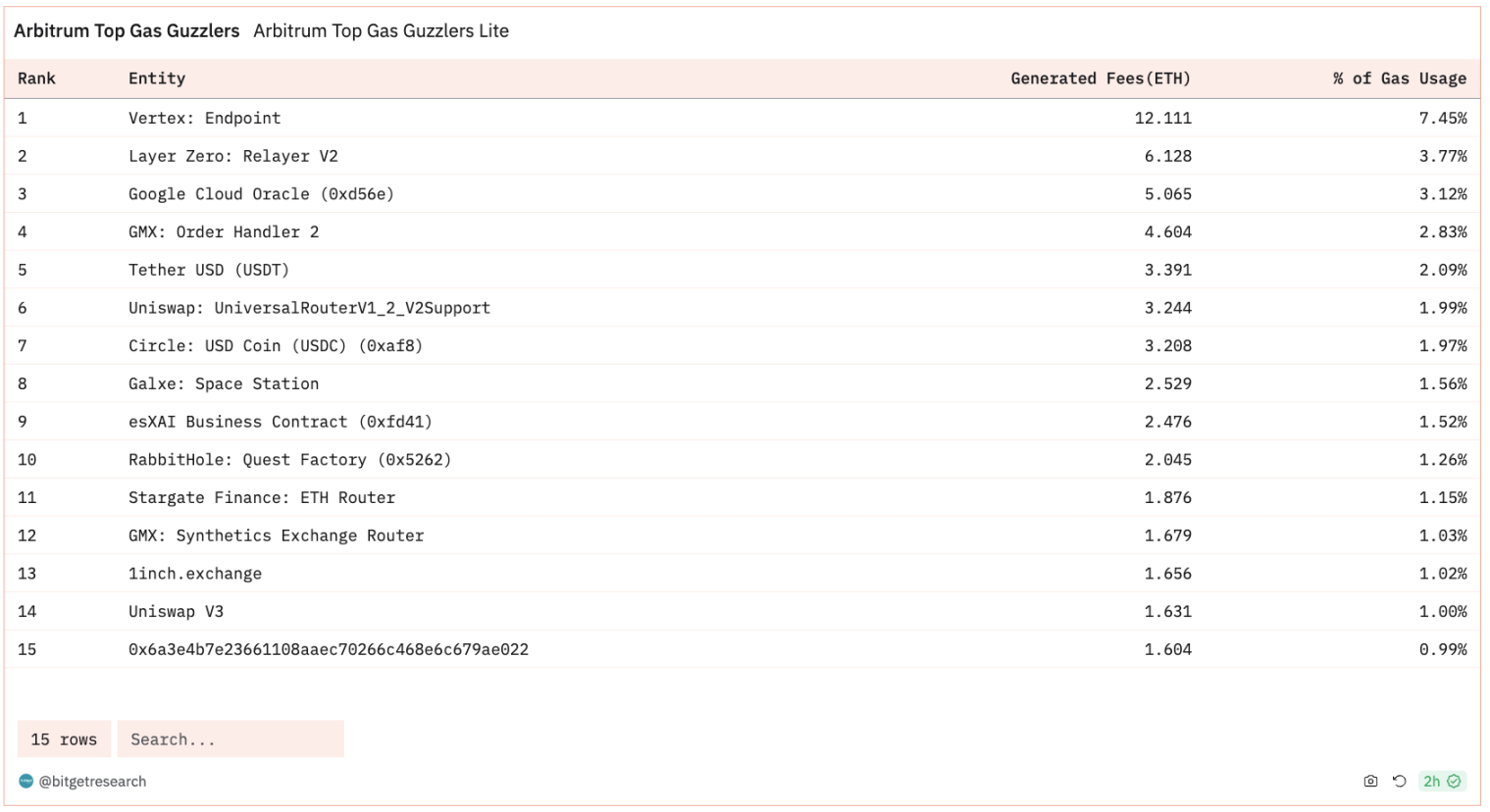Viewport: 1490px width, 812px height.
Task: Select the Layer Zero: Relayer V2 cell
Action: point(233,156)
